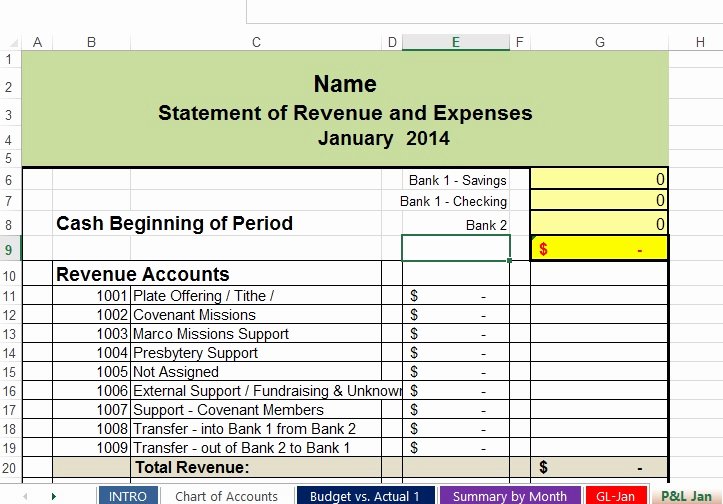Click the 'Revenue Accounts' heading cell

142,274
